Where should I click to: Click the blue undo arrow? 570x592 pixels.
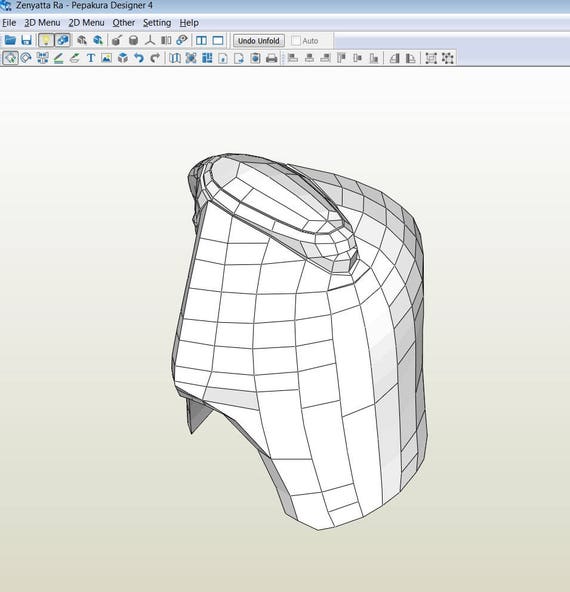pyautogui.click(x=139, y=58)
